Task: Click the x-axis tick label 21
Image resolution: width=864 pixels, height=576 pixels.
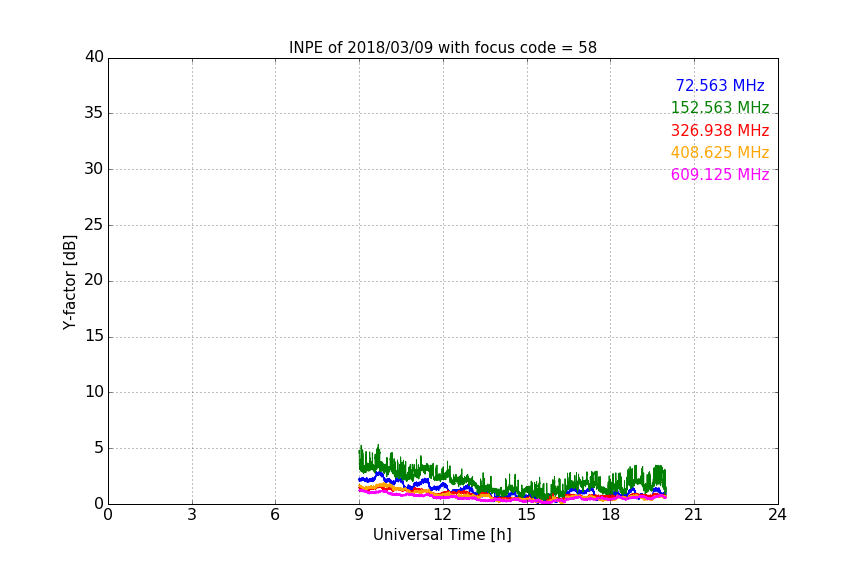Action: click(x=694, y=515)
